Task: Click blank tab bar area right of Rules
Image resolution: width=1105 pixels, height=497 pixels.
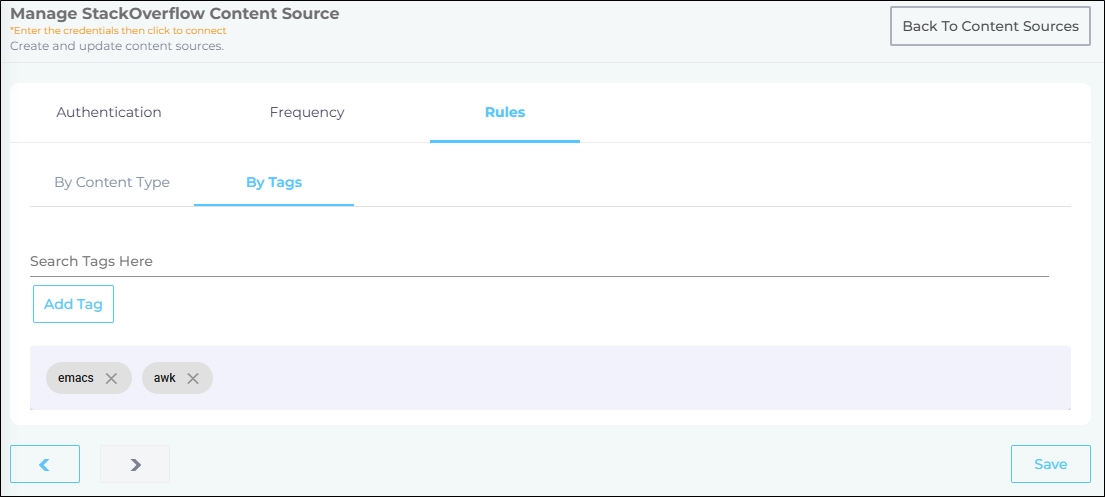Action: (830, 112)
